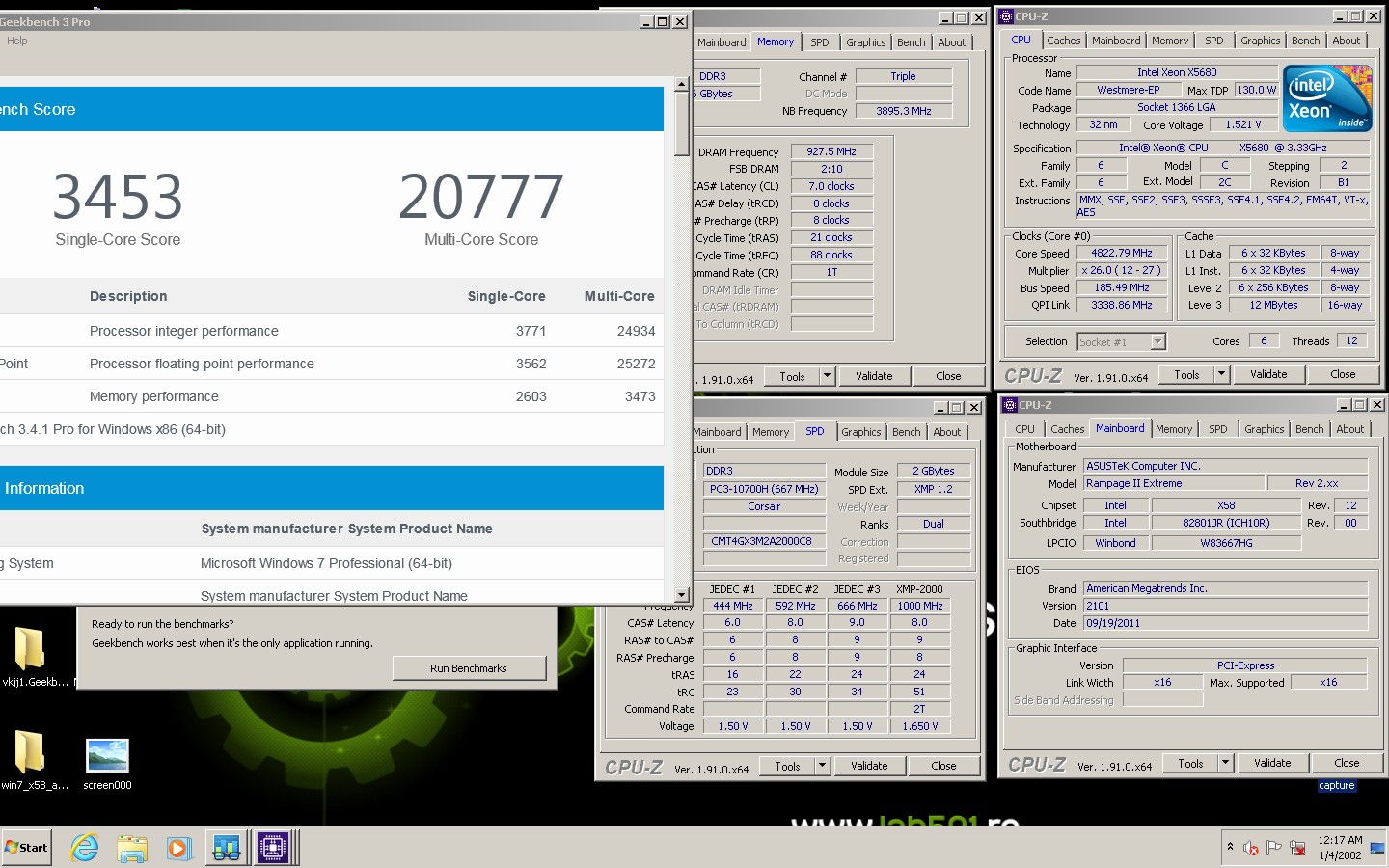Open SPD tab in the ASUSTeK Motherboard window

pos(1218,429)
